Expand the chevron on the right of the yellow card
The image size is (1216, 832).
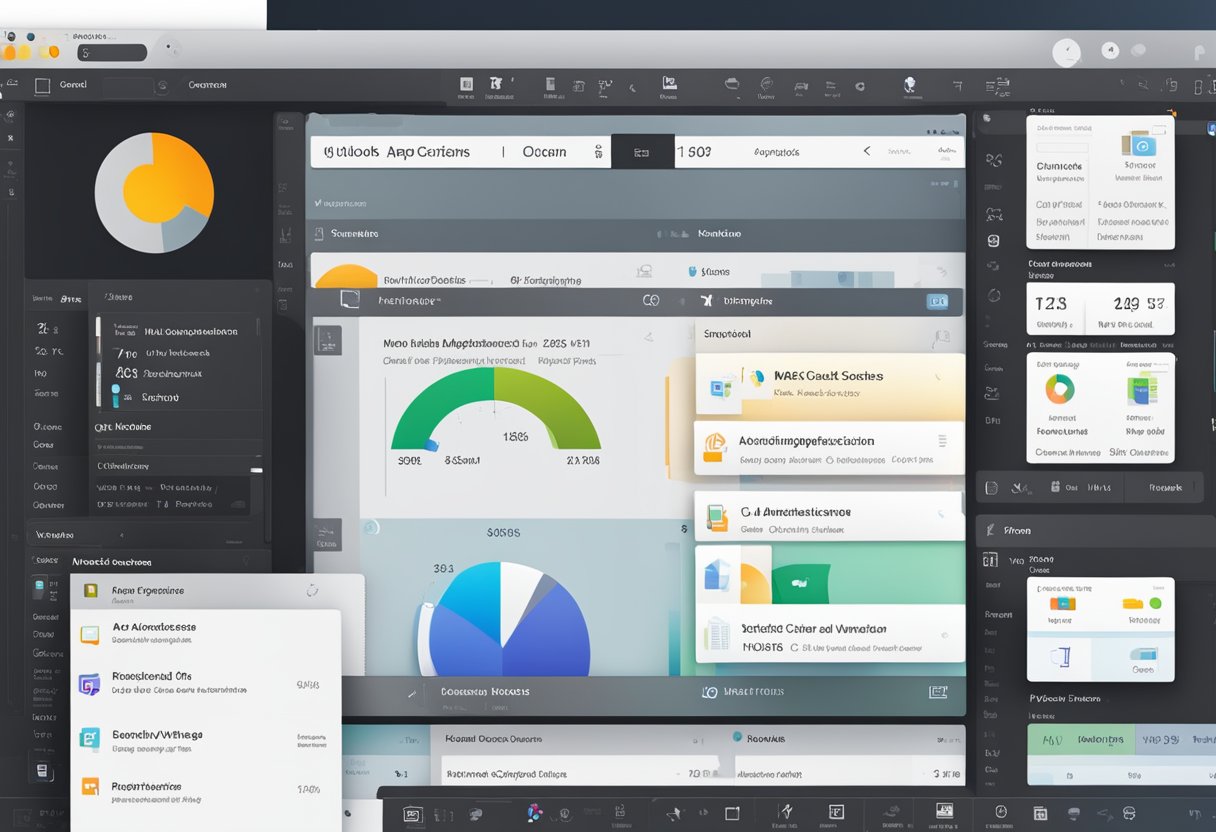tap(938, 377)
